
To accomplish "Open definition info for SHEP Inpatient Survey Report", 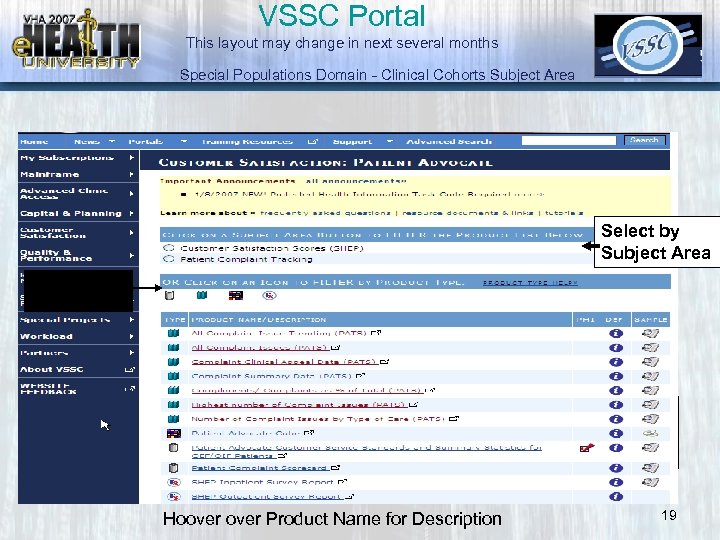I will [x=616, y=482].
